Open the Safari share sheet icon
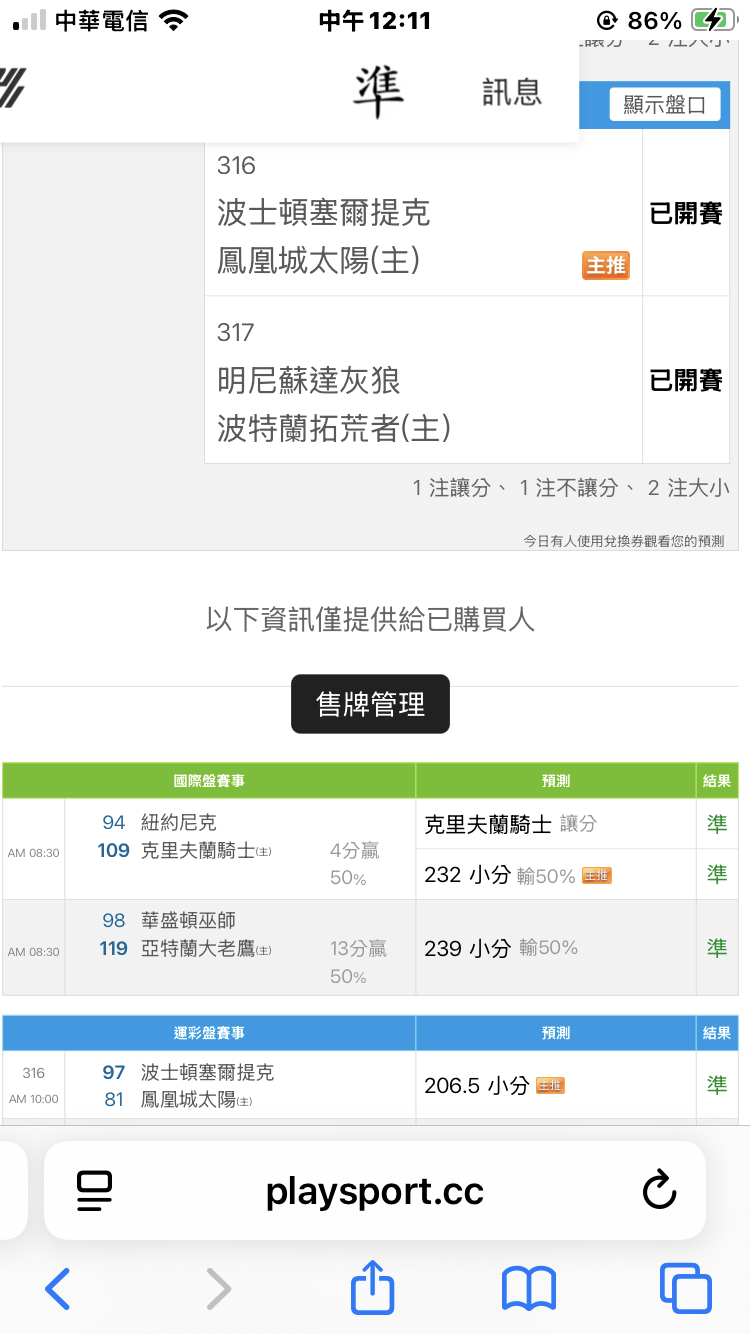 click(373, 1286)
